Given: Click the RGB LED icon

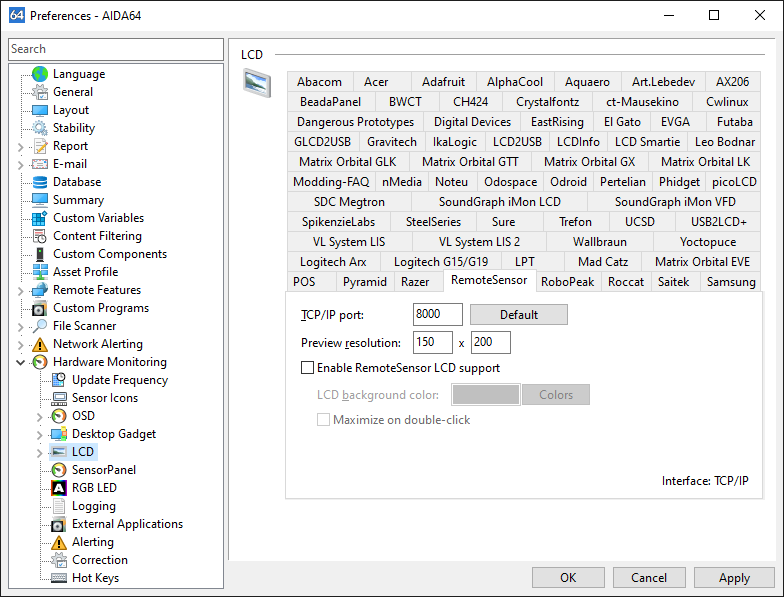Looking at the screenshot, I should 58,488.
